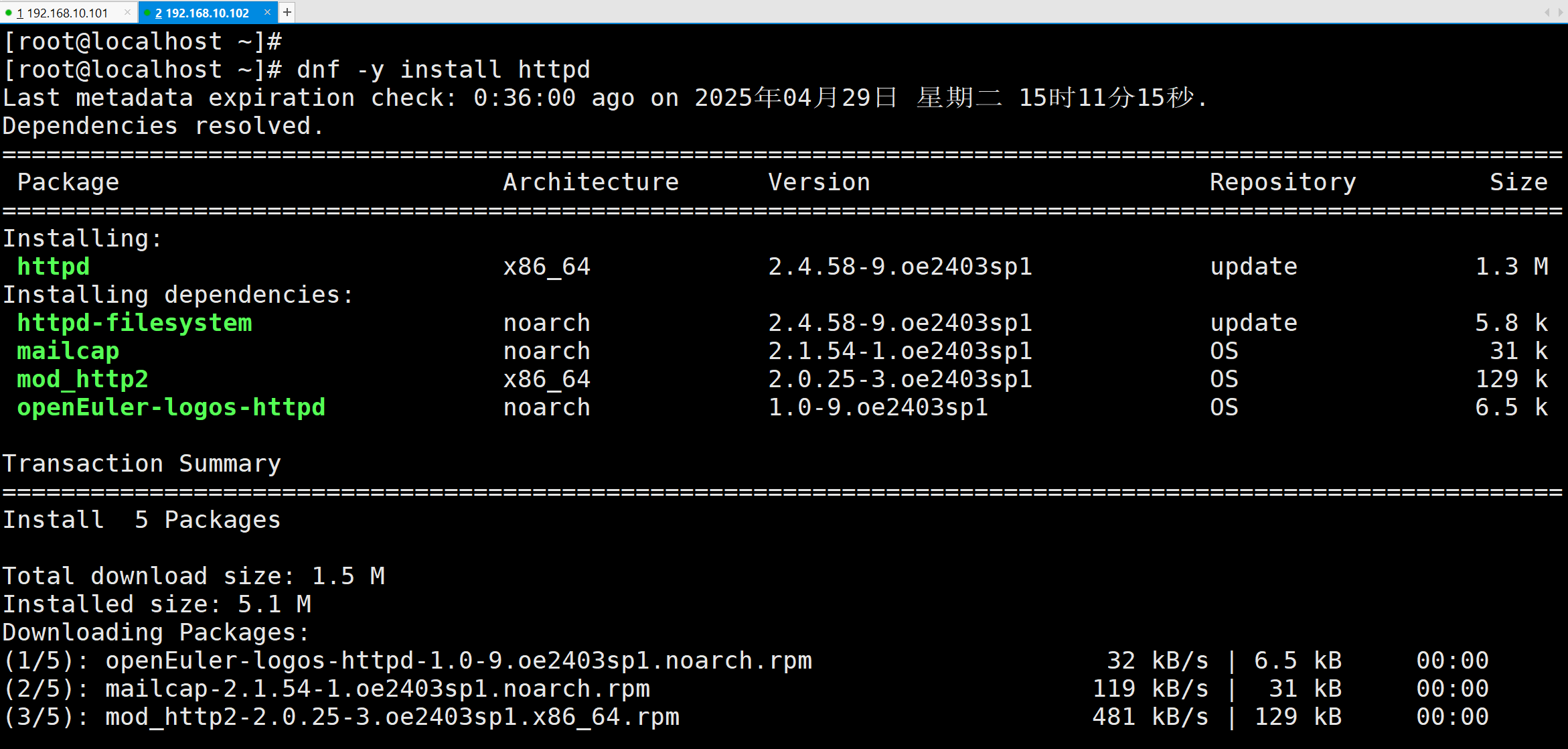The height and width of the screenshot is (749, 1568).
Task: Click the Transaction Summary heading
Action: pyautogui.click(x=141, y=464)
